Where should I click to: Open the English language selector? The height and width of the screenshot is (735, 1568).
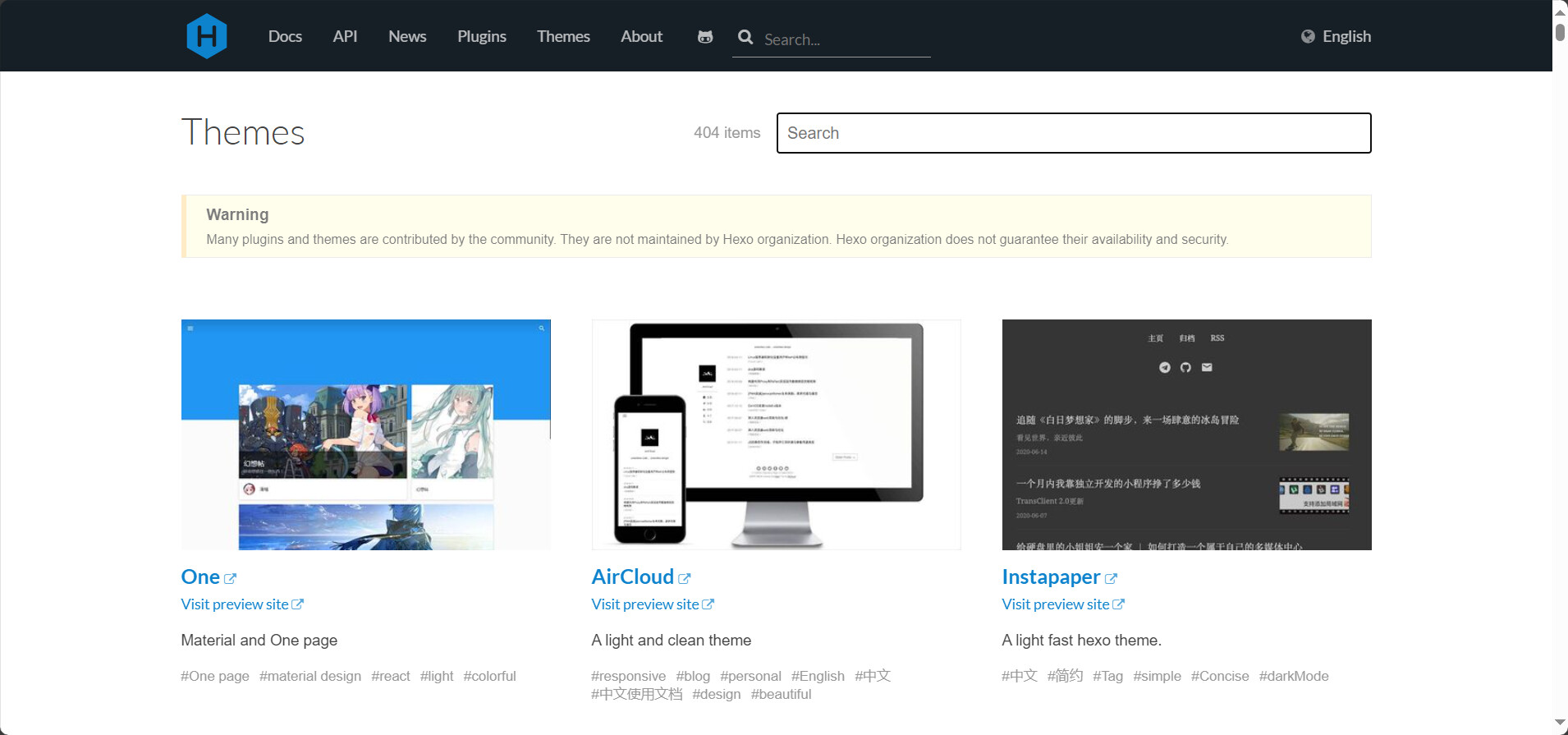[1336, 36]
